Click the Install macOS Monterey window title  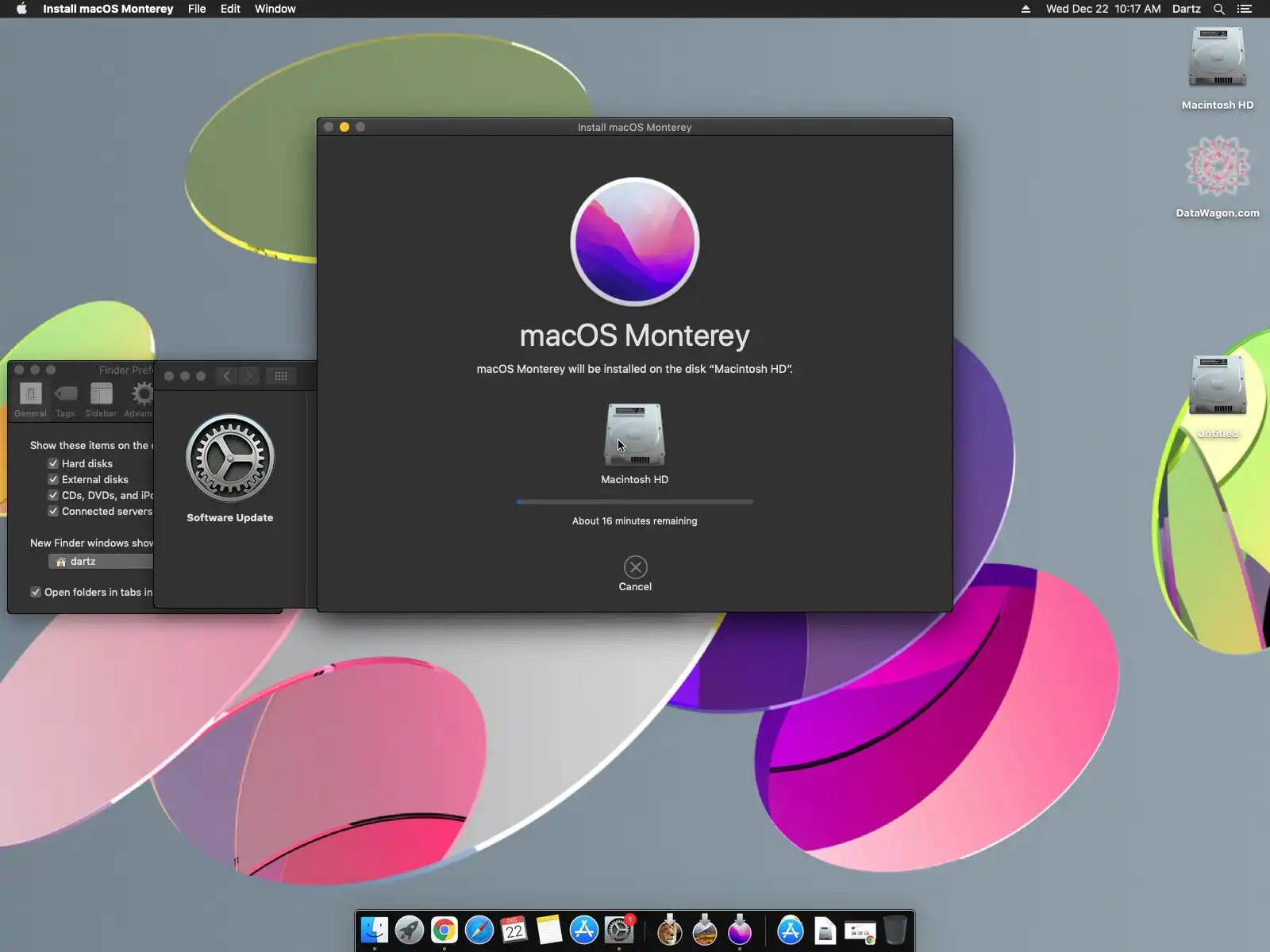pyautogui.click(x=635, y=127)
